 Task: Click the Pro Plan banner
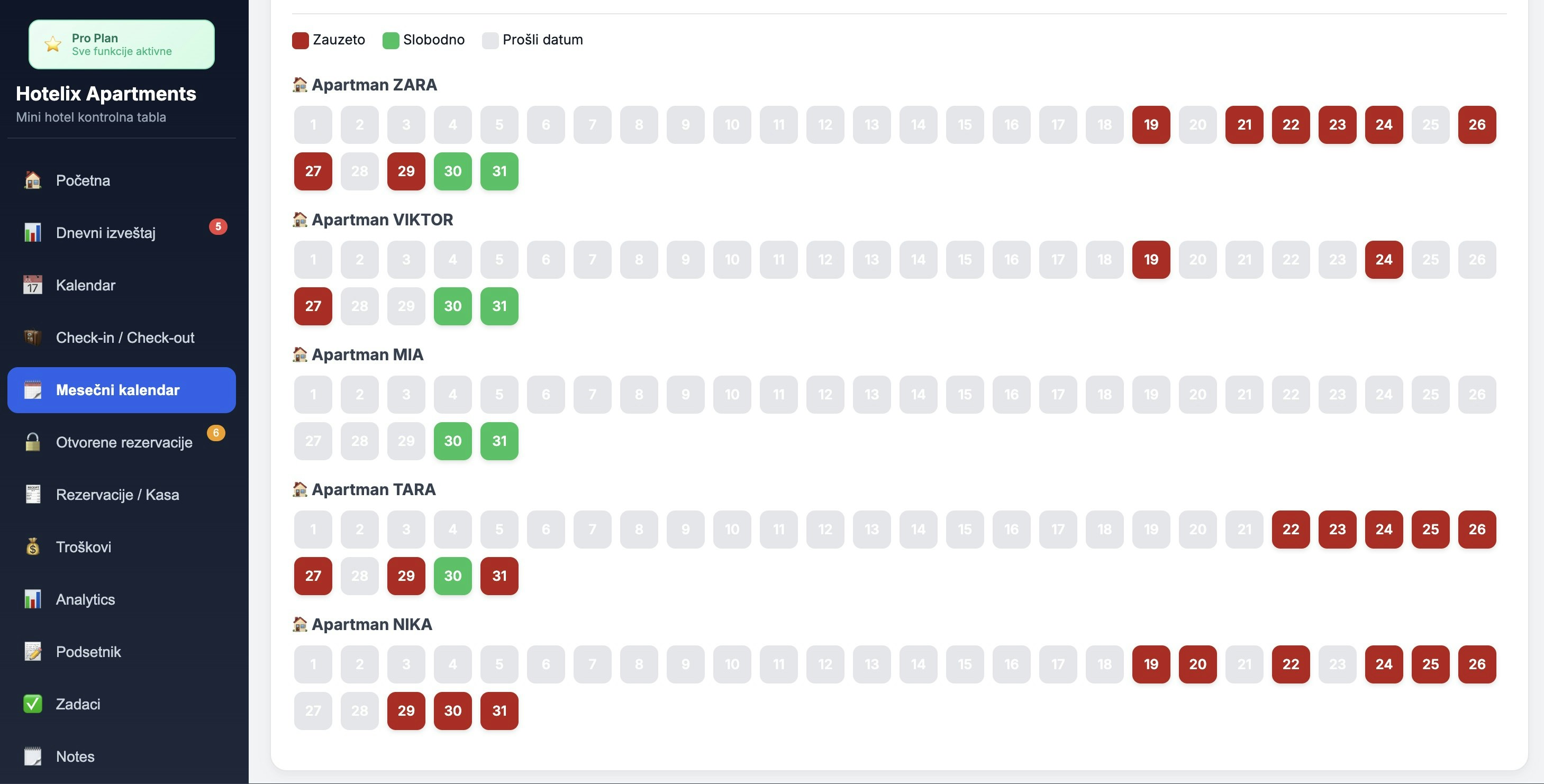point(122,44)
